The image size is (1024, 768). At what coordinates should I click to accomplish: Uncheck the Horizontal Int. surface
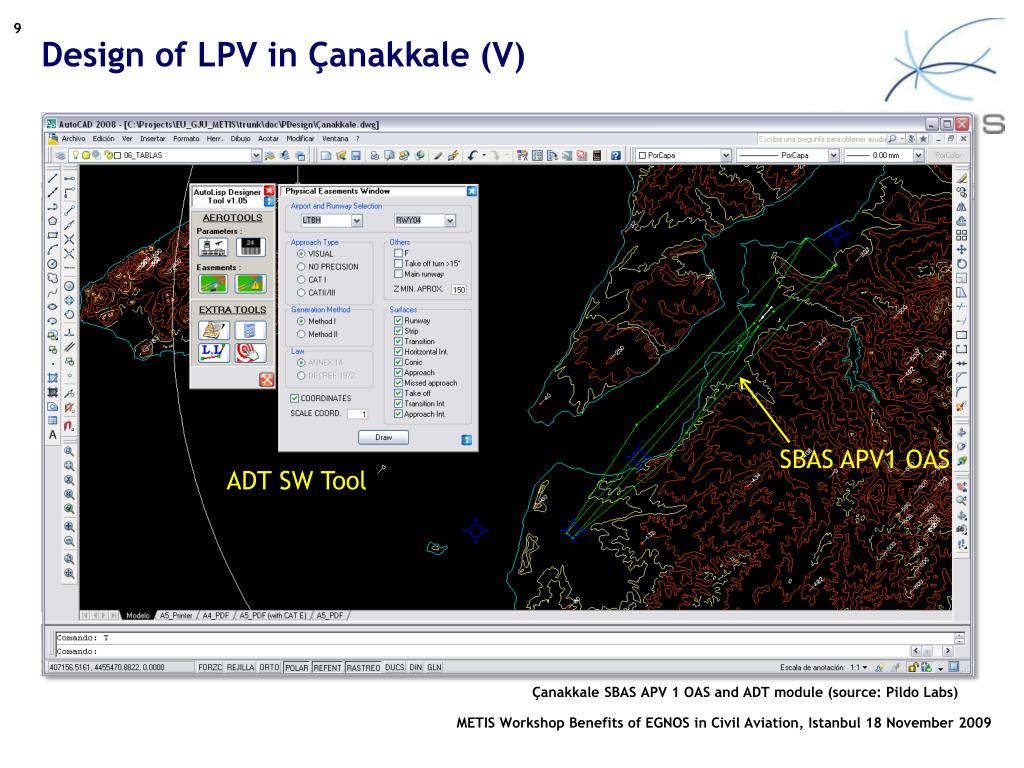(421, 351)
